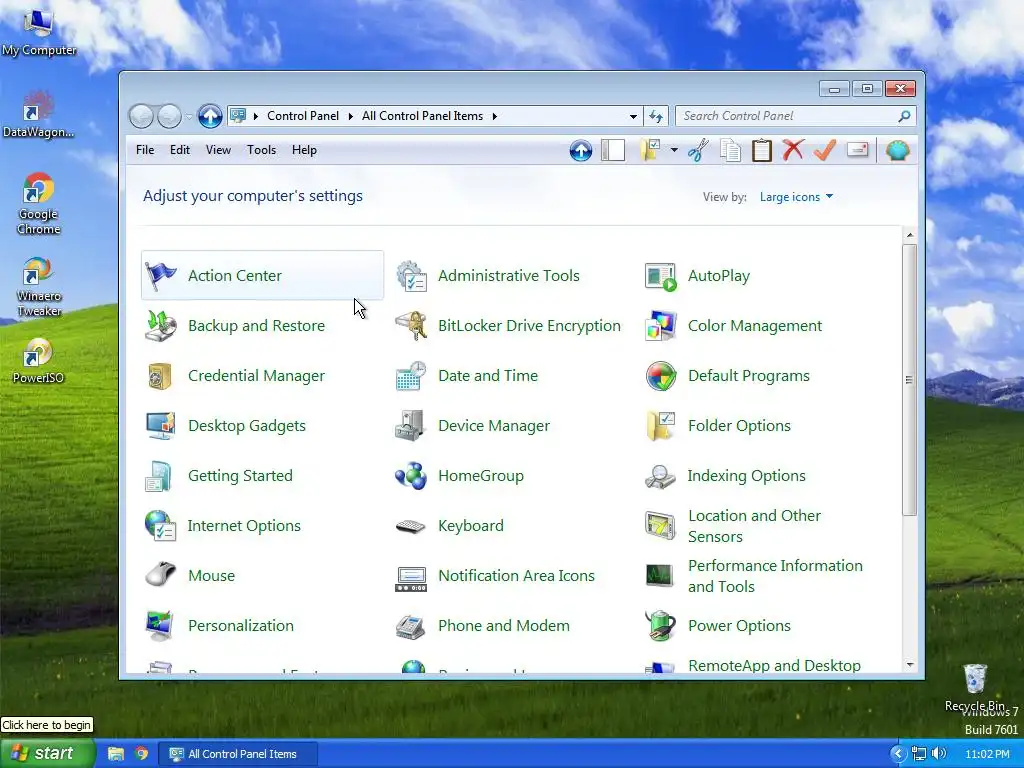Toggle the navigation pane toolbar icon
The height and width of the screenshot is (768, 1024).
coord(613,150)
